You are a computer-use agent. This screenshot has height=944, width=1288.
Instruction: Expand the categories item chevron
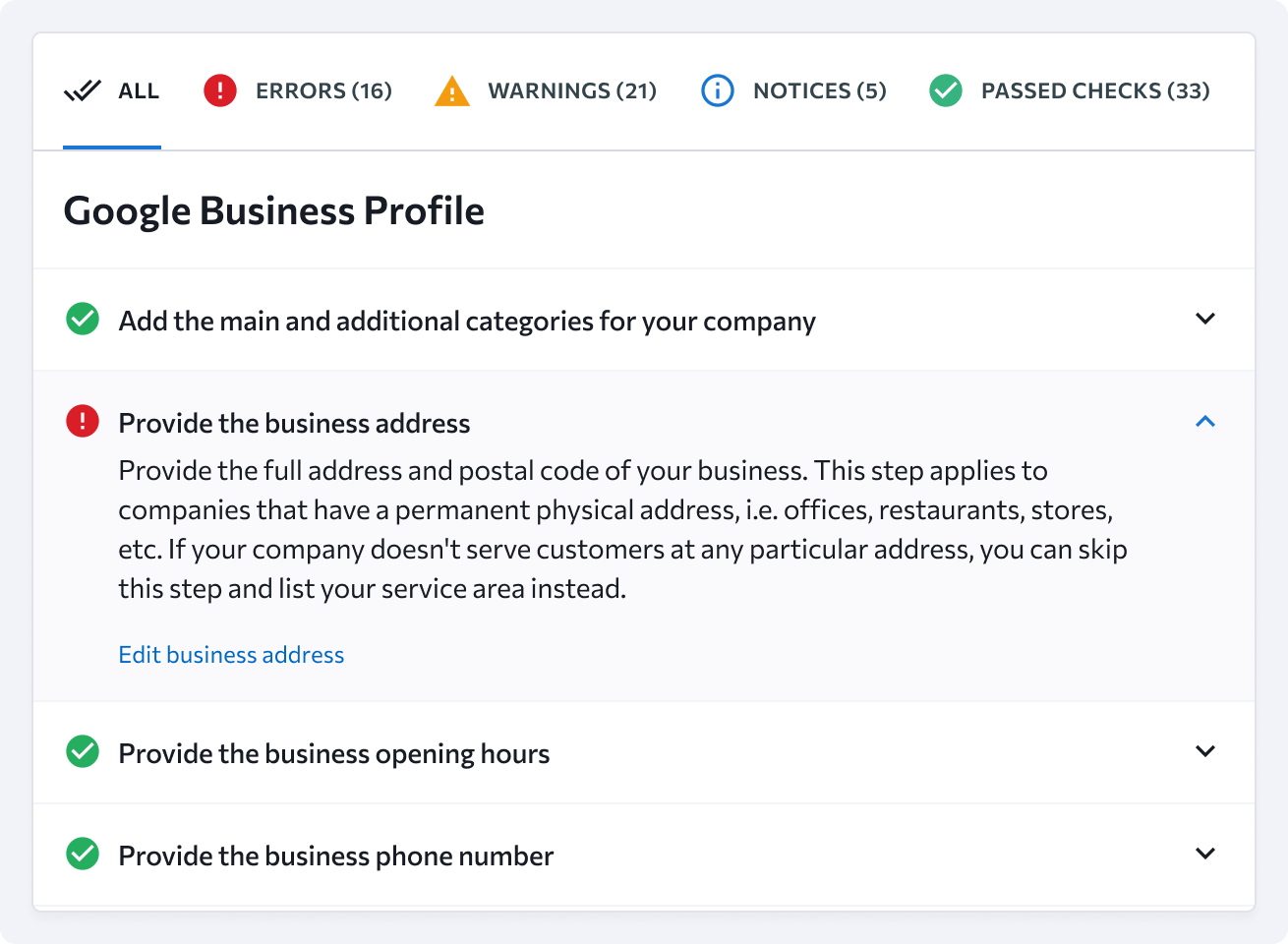[x=1205, y=319]
